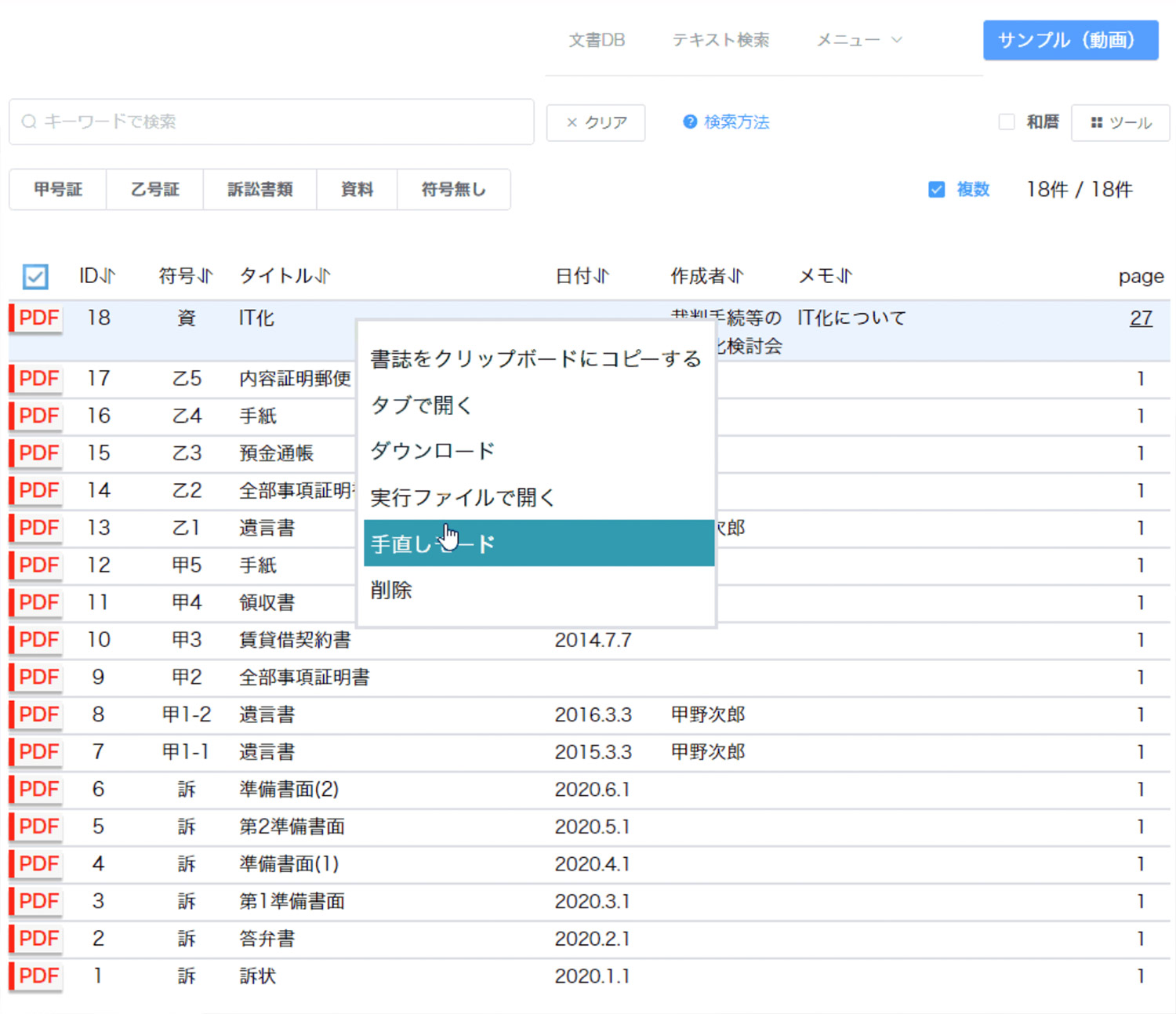1176x1014 pixels.
Task: Enable the 和暦 checkbox
Action: click(1007, 122)
